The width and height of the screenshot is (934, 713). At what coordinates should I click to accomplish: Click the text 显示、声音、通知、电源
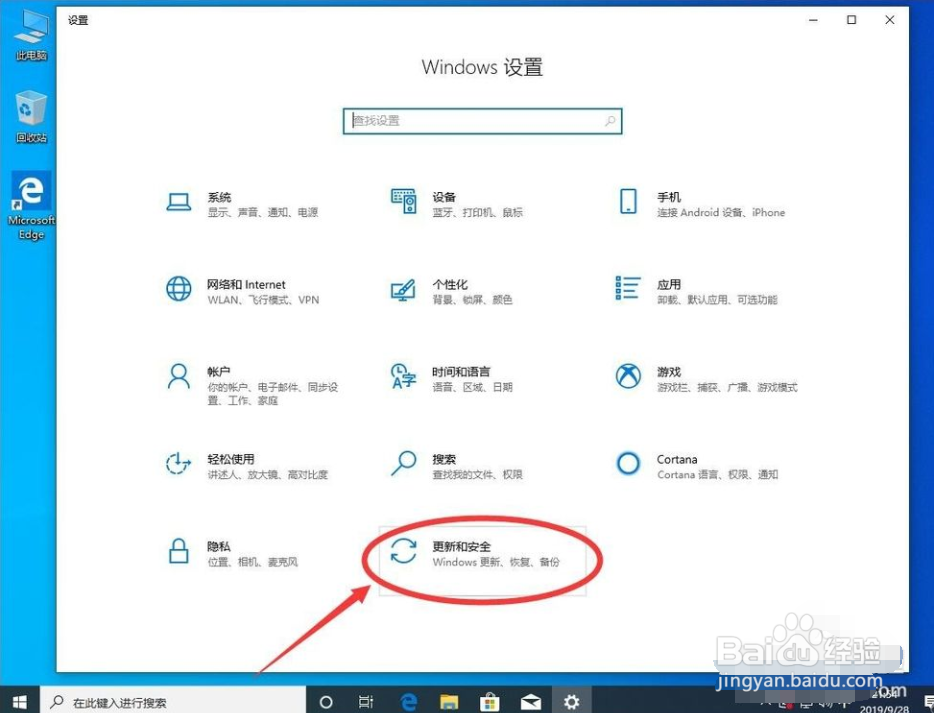click(x=263, y=213)
